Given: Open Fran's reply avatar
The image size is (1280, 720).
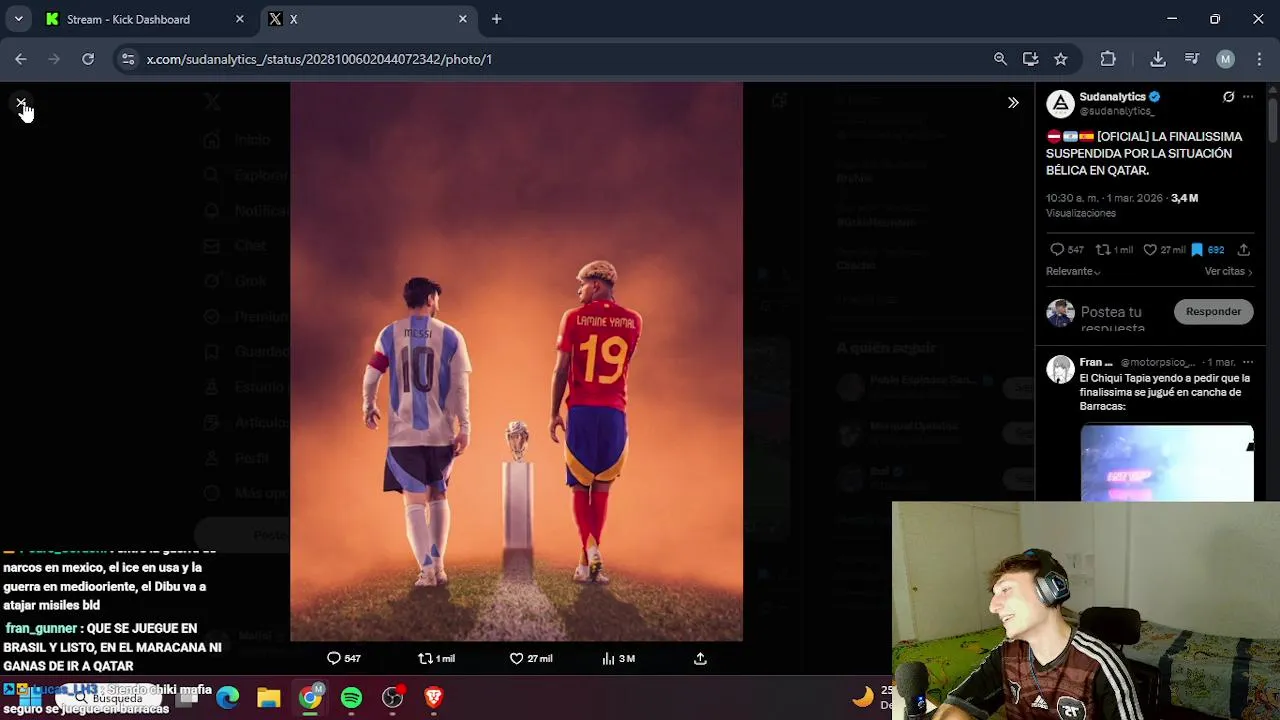Looking at the screenshot, I should (1060, 369).
